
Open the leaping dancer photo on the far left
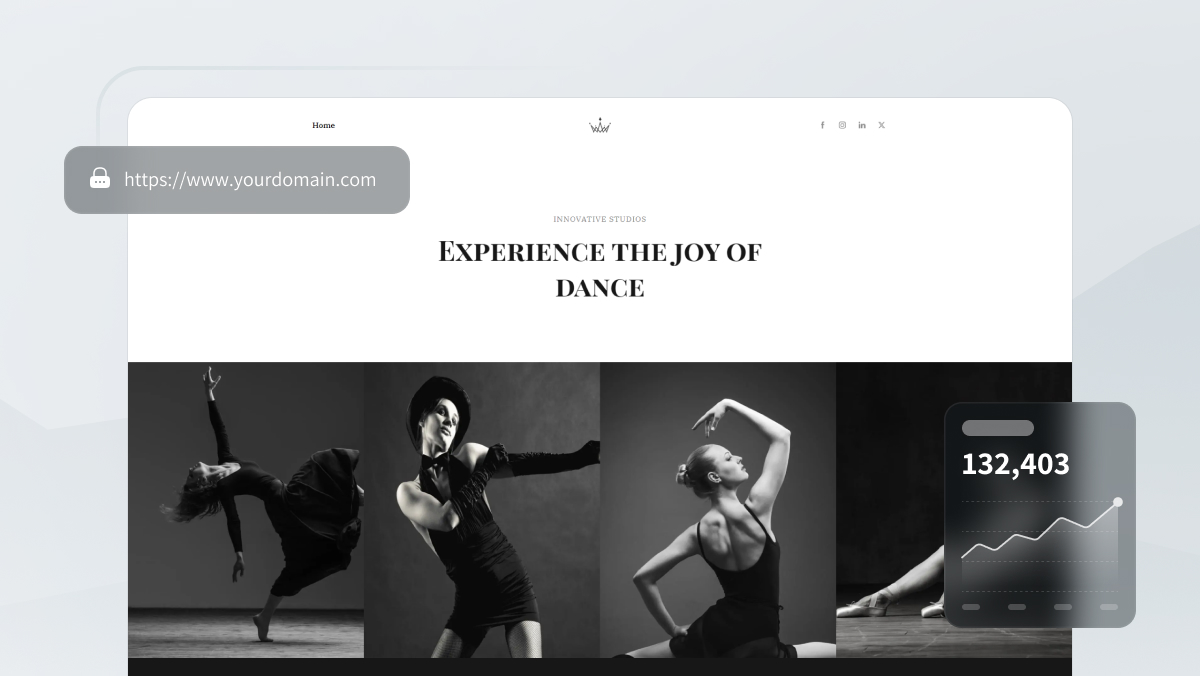point(246,509)
